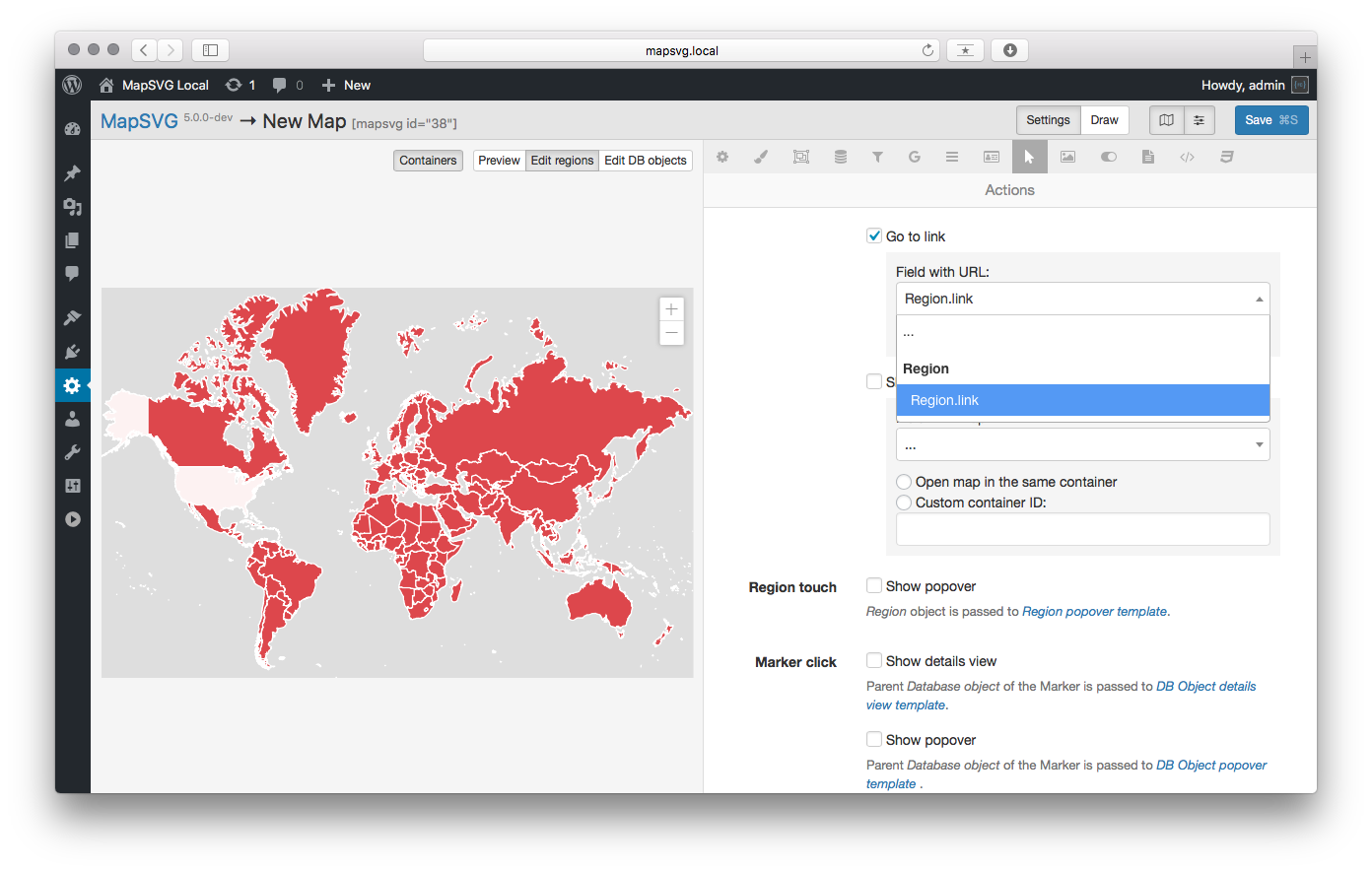Image resolution: width=1372 pixels, height=872 pixels.
Task: Click the browser reload icon
Action: 927,50
